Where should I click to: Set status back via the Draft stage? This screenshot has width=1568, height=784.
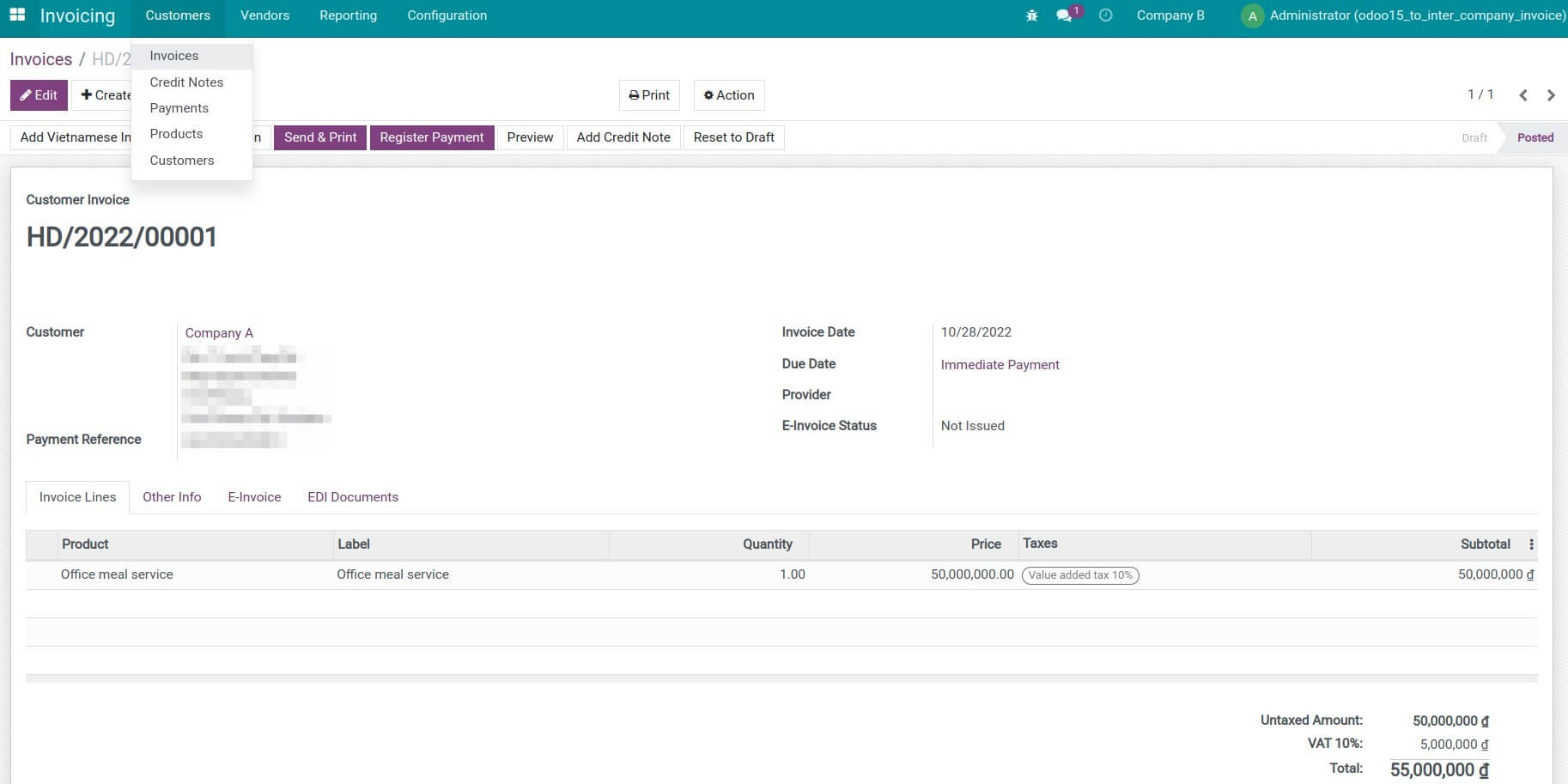pyautogui.click(x=1474, y=137)
